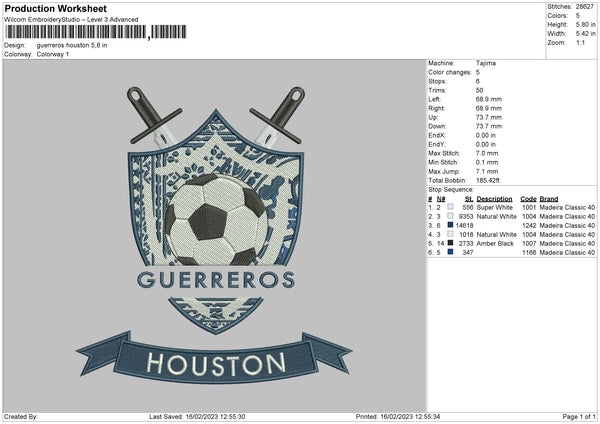Select the 'Amber Black' description cell
Screen dimensions: 600x424
pos(495,243)
